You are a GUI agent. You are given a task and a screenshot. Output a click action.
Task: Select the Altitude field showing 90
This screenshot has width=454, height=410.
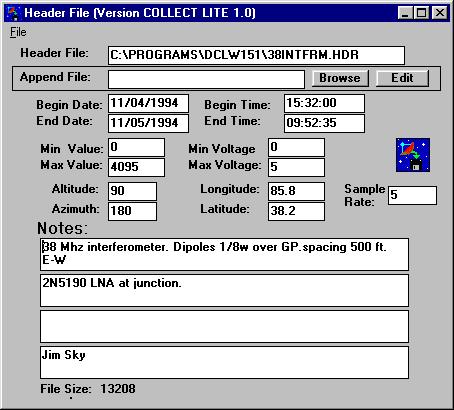coord(132,191)
